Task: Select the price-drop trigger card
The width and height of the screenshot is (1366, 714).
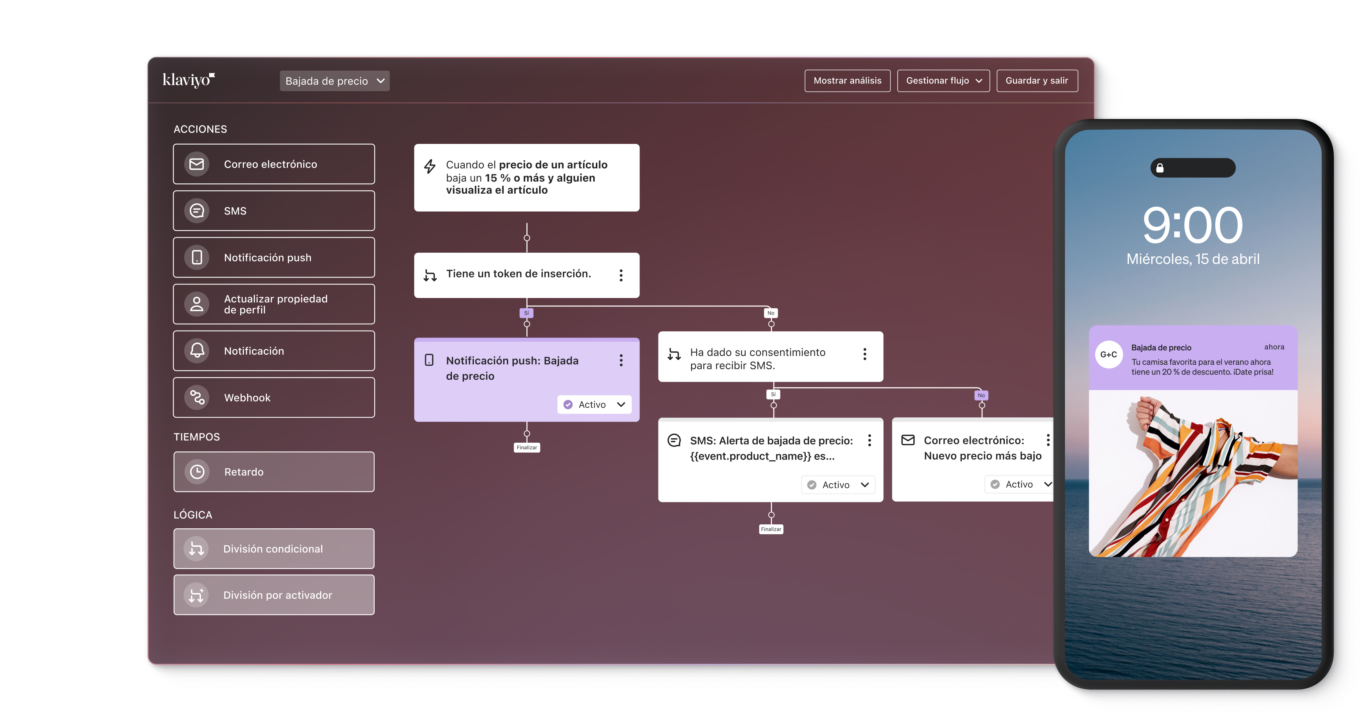Action: 526,178
